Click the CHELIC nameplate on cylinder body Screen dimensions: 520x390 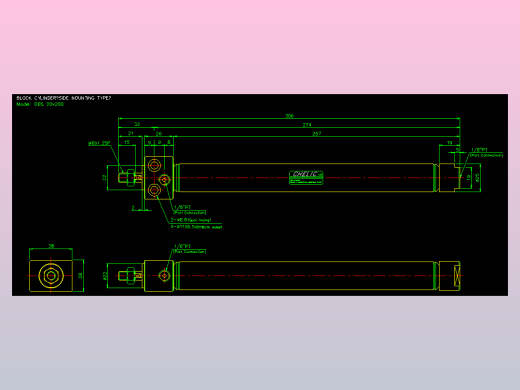click(x=306, y=178)
